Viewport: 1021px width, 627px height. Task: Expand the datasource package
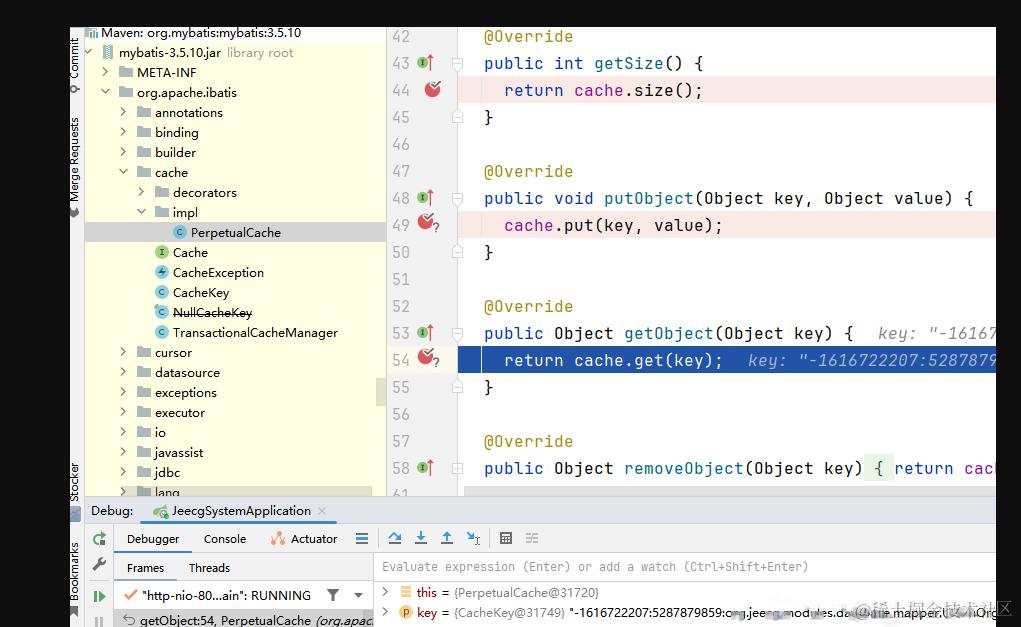tap(124, 372)
